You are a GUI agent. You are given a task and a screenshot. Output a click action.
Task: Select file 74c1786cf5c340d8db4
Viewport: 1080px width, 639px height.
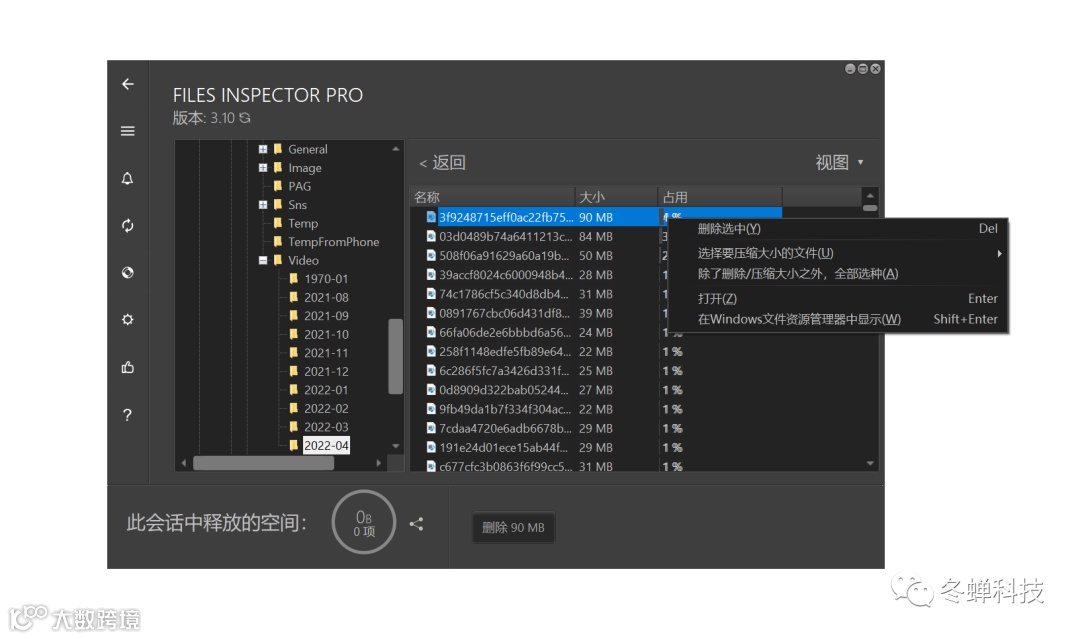point(506,294)
